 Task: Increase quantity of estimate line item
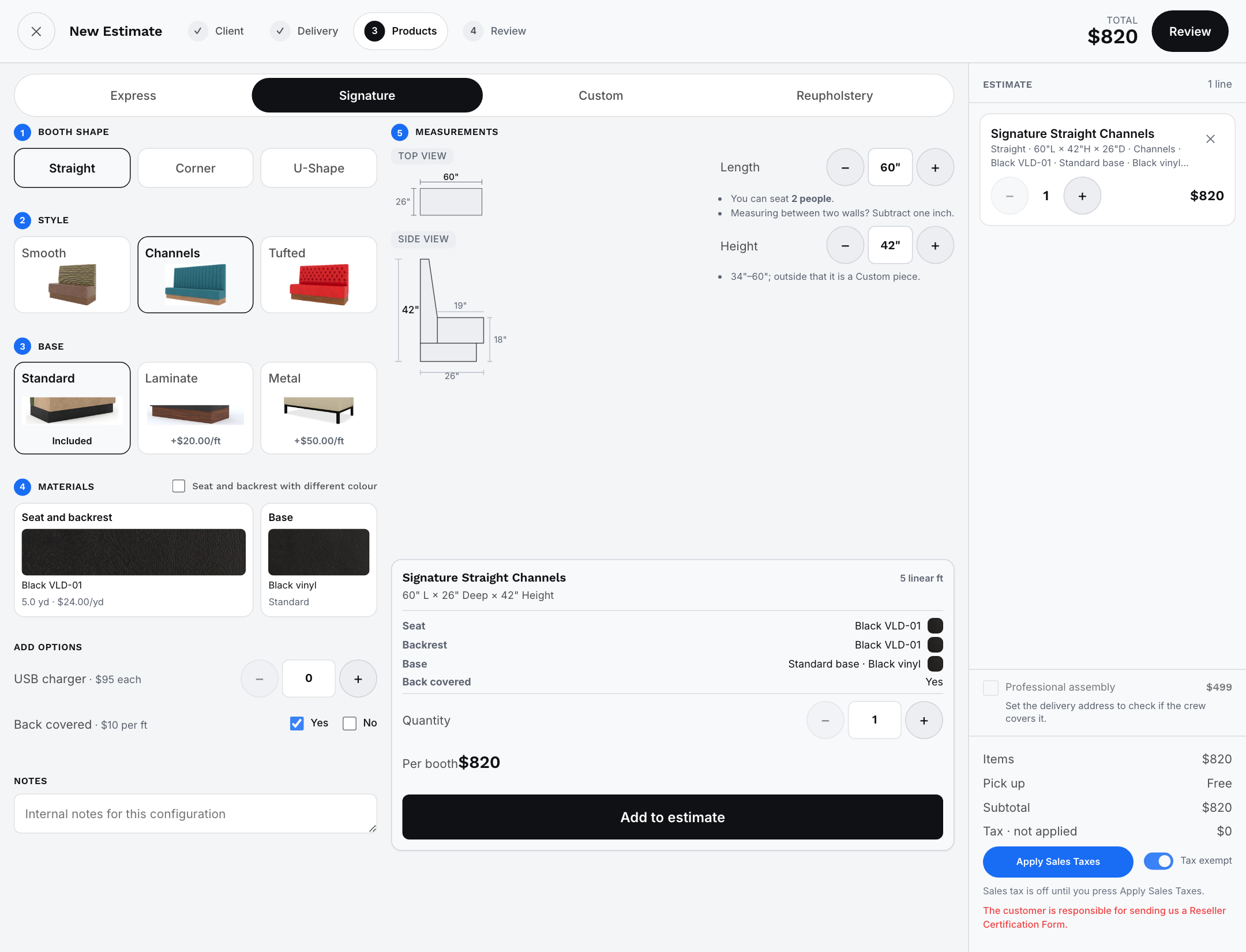click(1082, 196)
